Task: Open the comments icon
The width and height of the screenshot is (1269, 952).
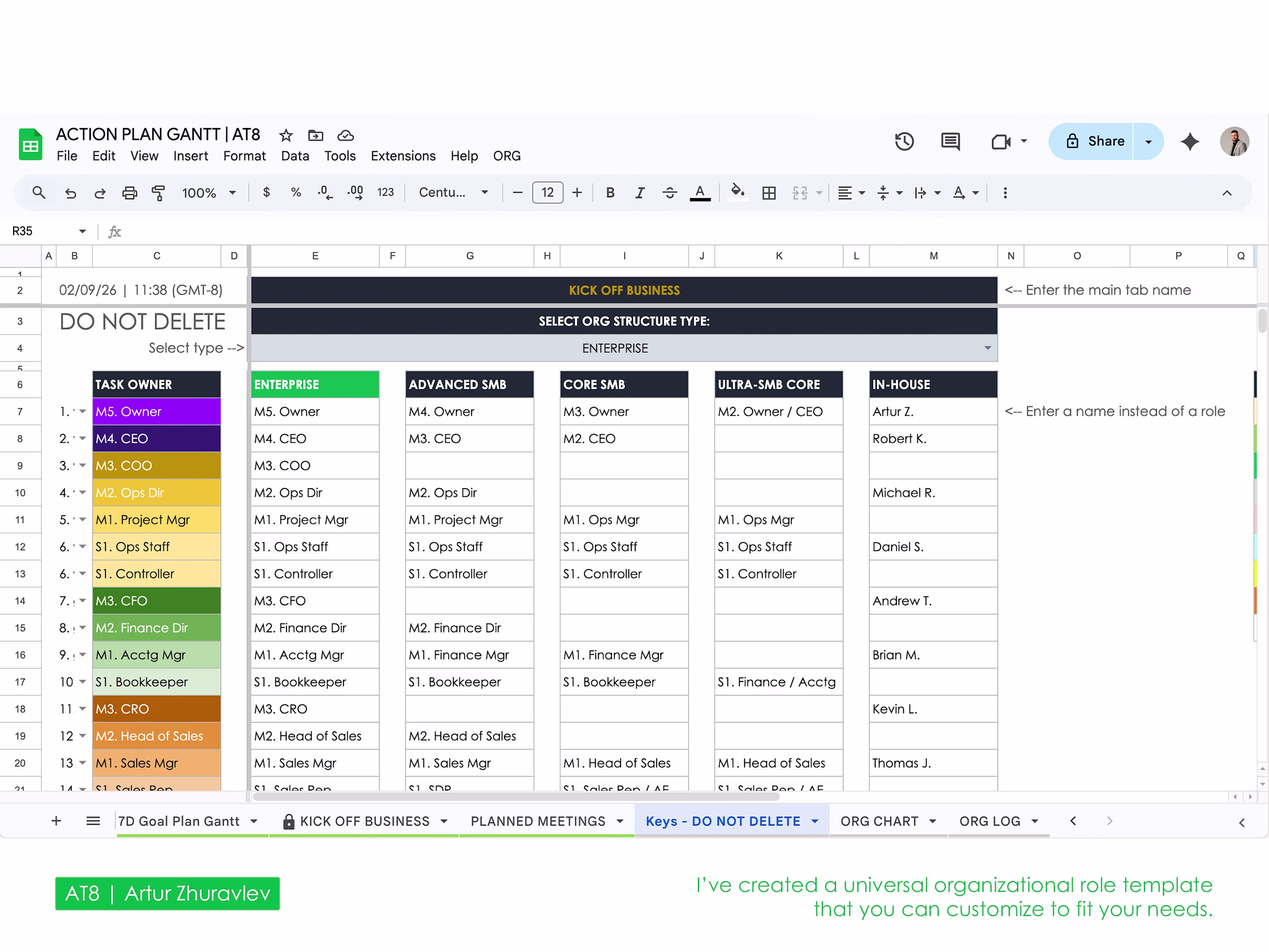Action: pyautogui.click(x=950, y=141)
